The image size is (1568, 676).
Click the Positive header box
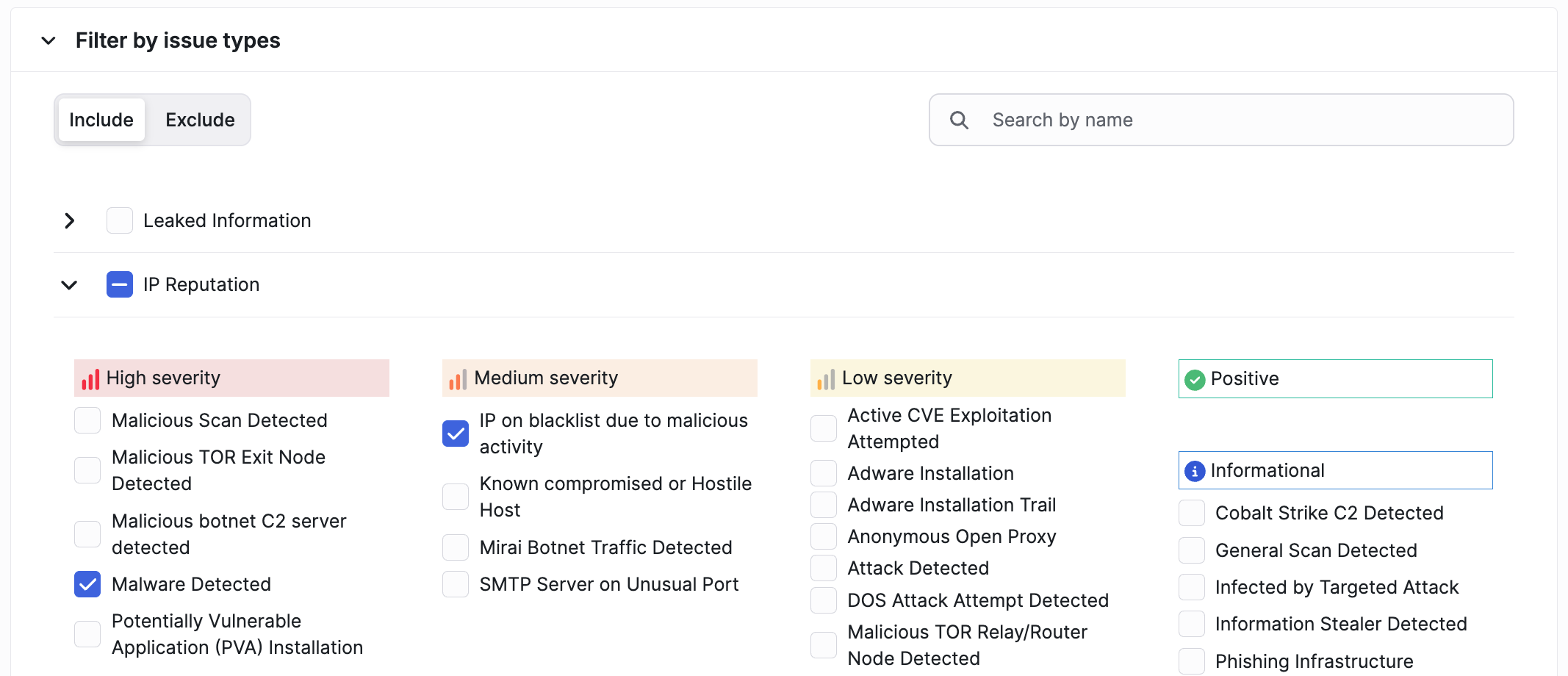[x=1336, y=378]
